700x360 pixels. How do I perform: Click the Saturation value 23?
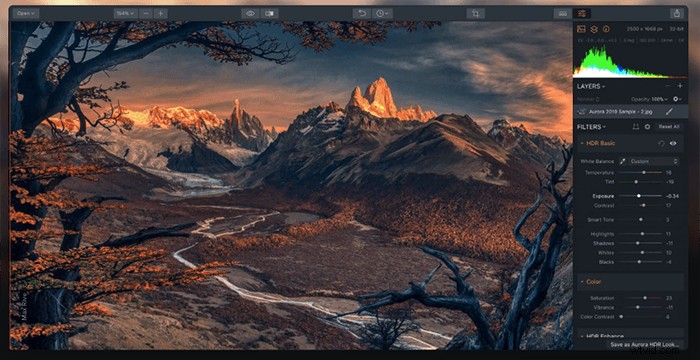point(668,298)
